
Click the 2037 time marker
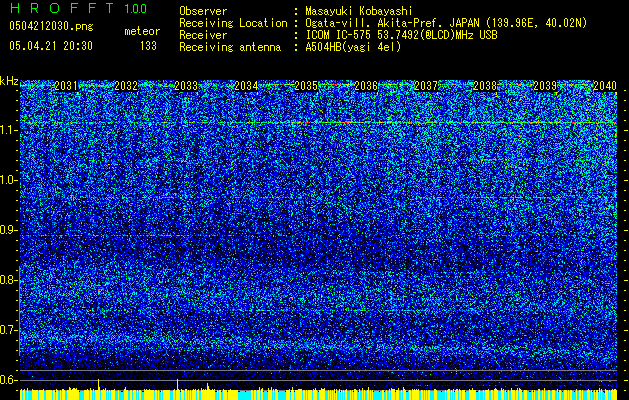coord(426,86)
